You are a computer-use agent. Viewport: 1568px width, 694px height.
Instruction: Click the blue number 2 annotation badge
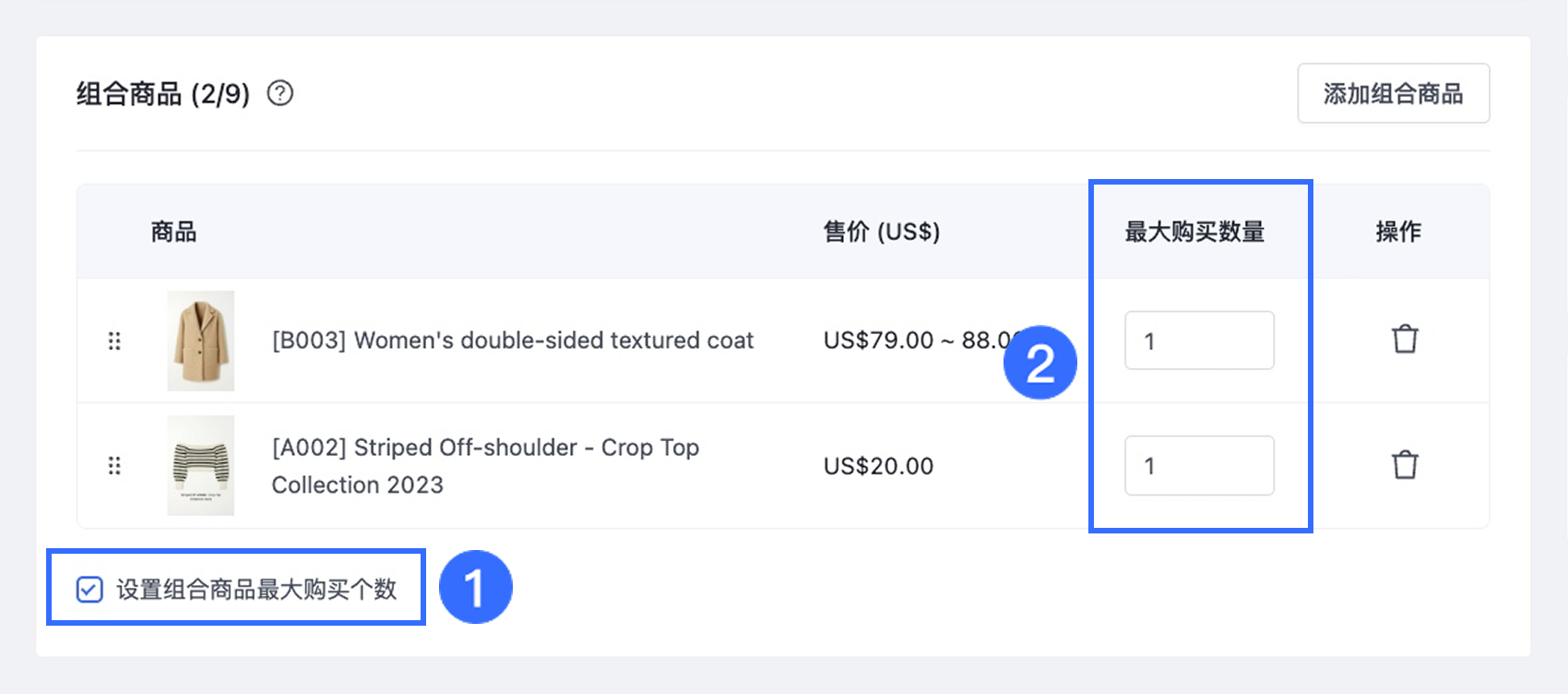(1039, 363)
